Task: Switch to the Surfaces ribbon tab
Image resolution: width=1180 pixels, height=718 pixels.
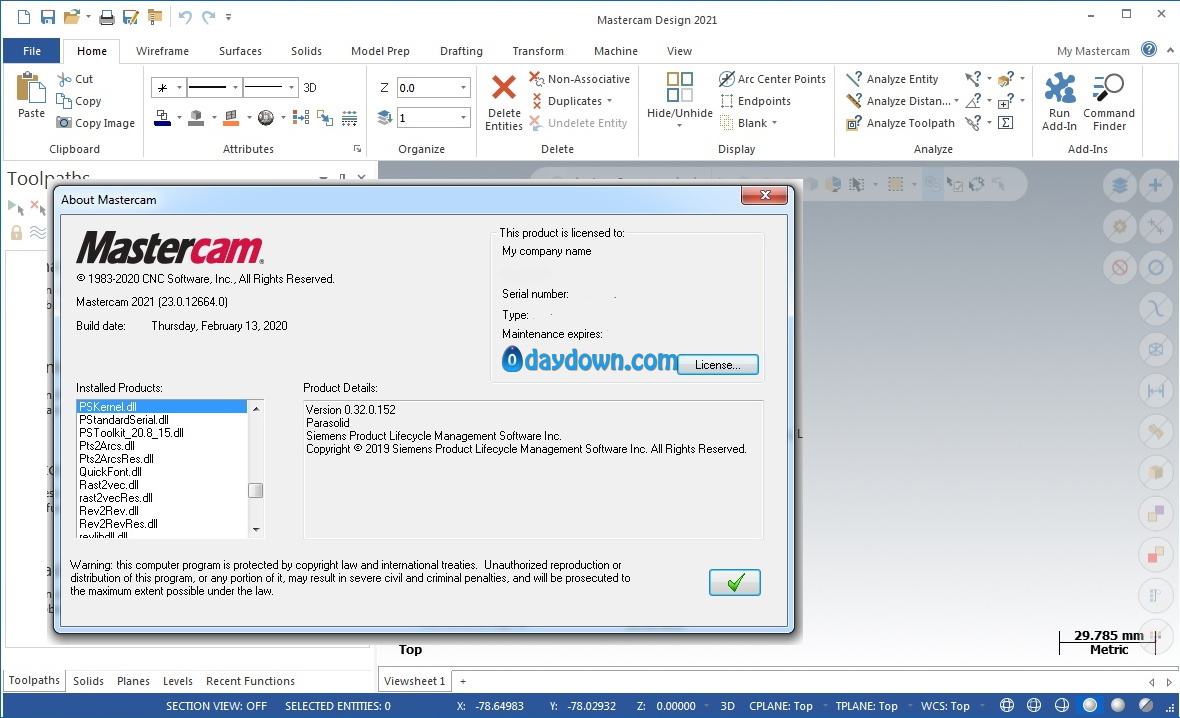Action: click(x=240, y=50)
